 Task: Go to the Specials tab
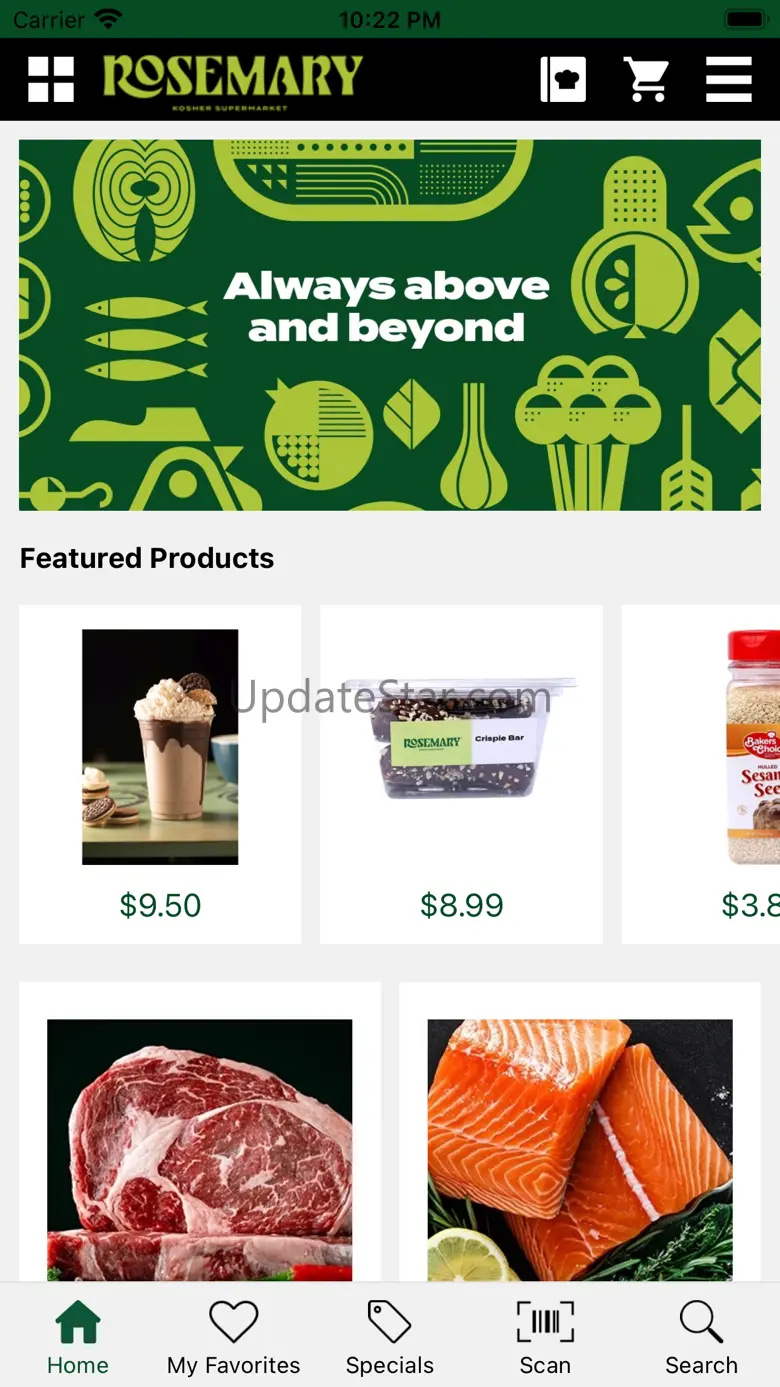click(390, 1337)
